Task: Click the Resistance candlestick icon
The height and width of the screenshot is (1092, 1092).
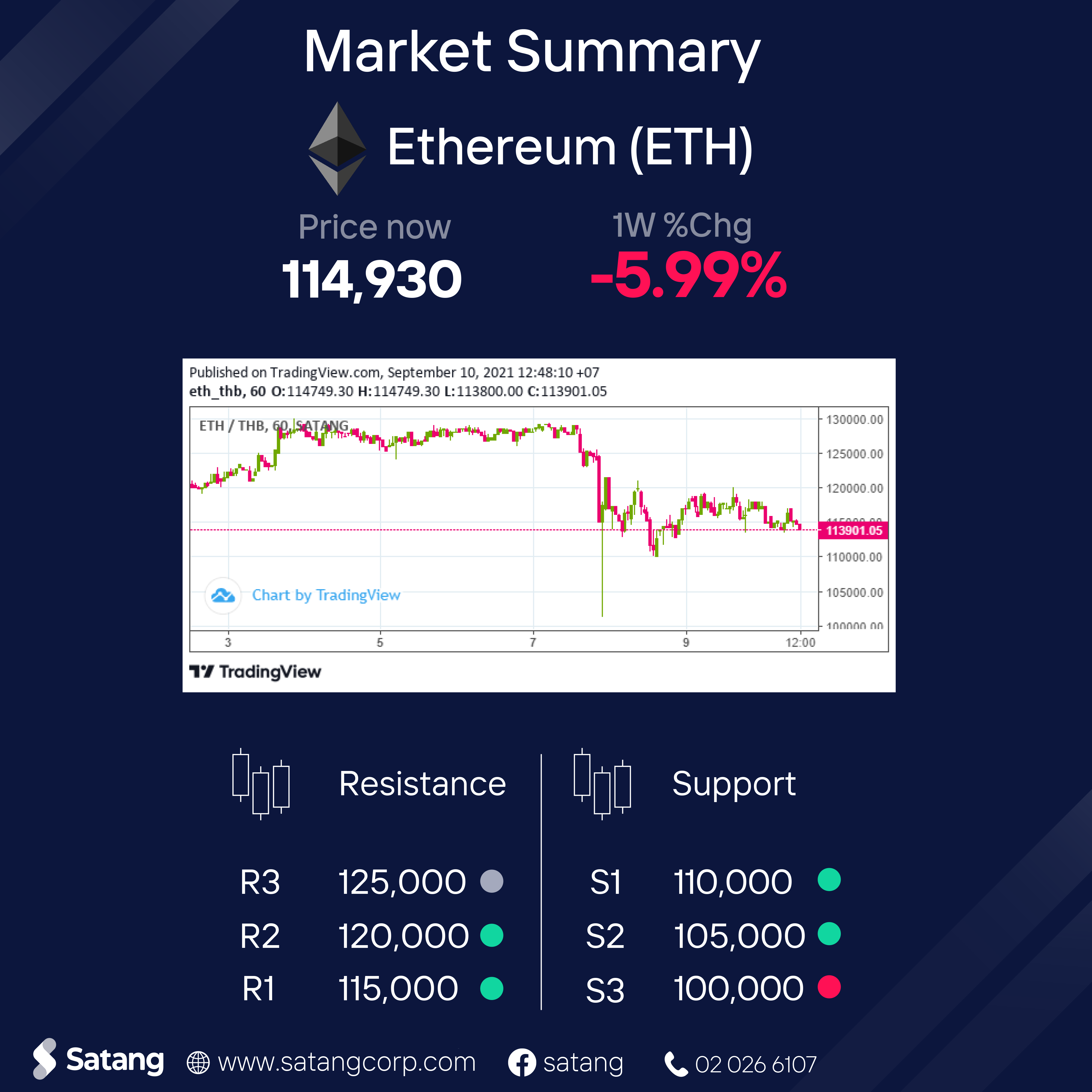Action: [x=260, y=784]
